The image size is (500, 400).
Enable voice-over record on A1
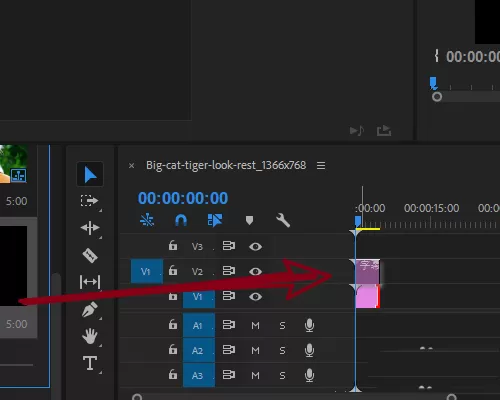(309, 325)
